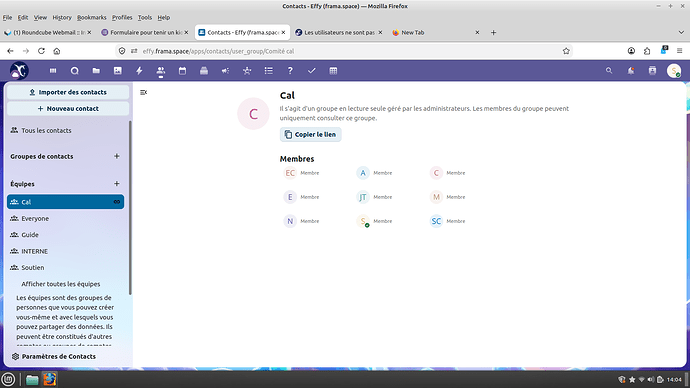Click the sidebar vertical scrollbar
Viewport: 690px width, 388px height.
tap(130, 208)
